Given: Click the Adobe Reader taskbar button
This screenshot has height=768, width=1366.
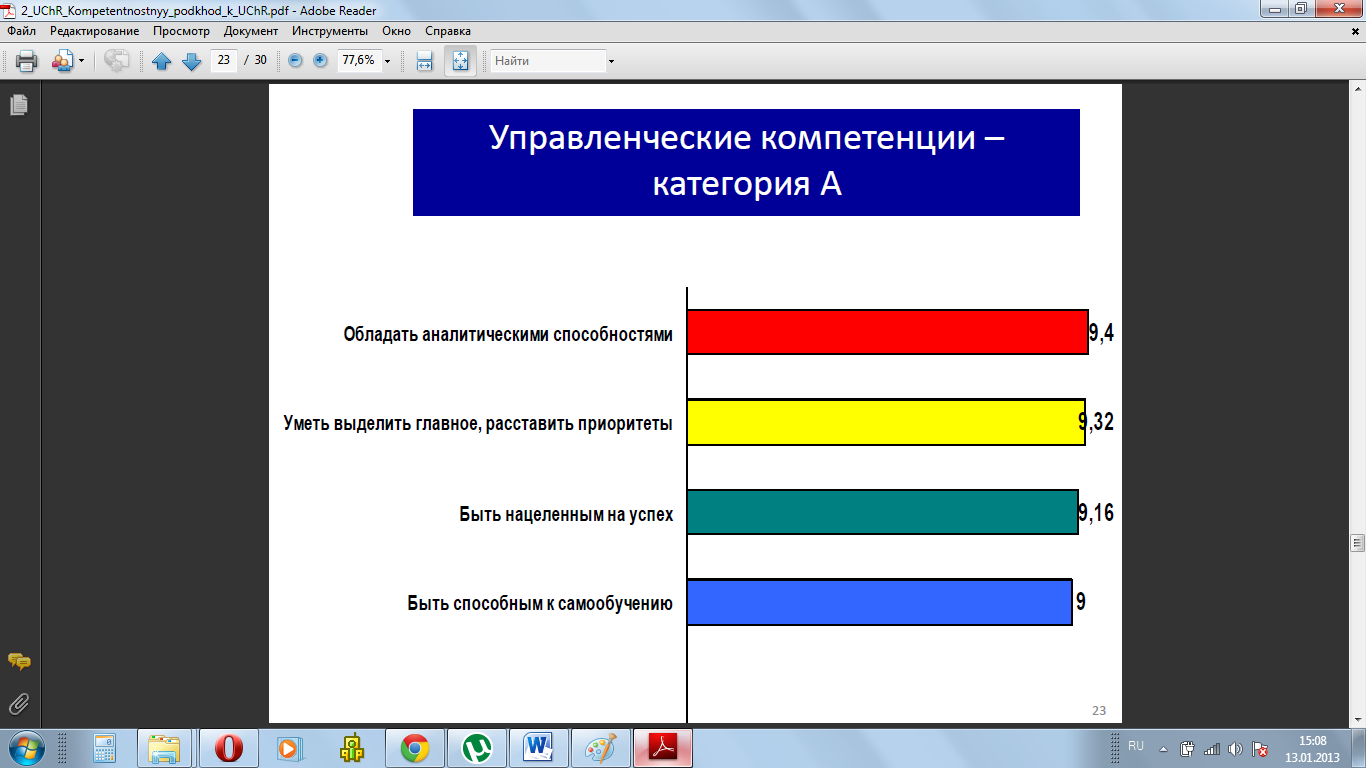Looking at the screenshot, I should (663, 748).
